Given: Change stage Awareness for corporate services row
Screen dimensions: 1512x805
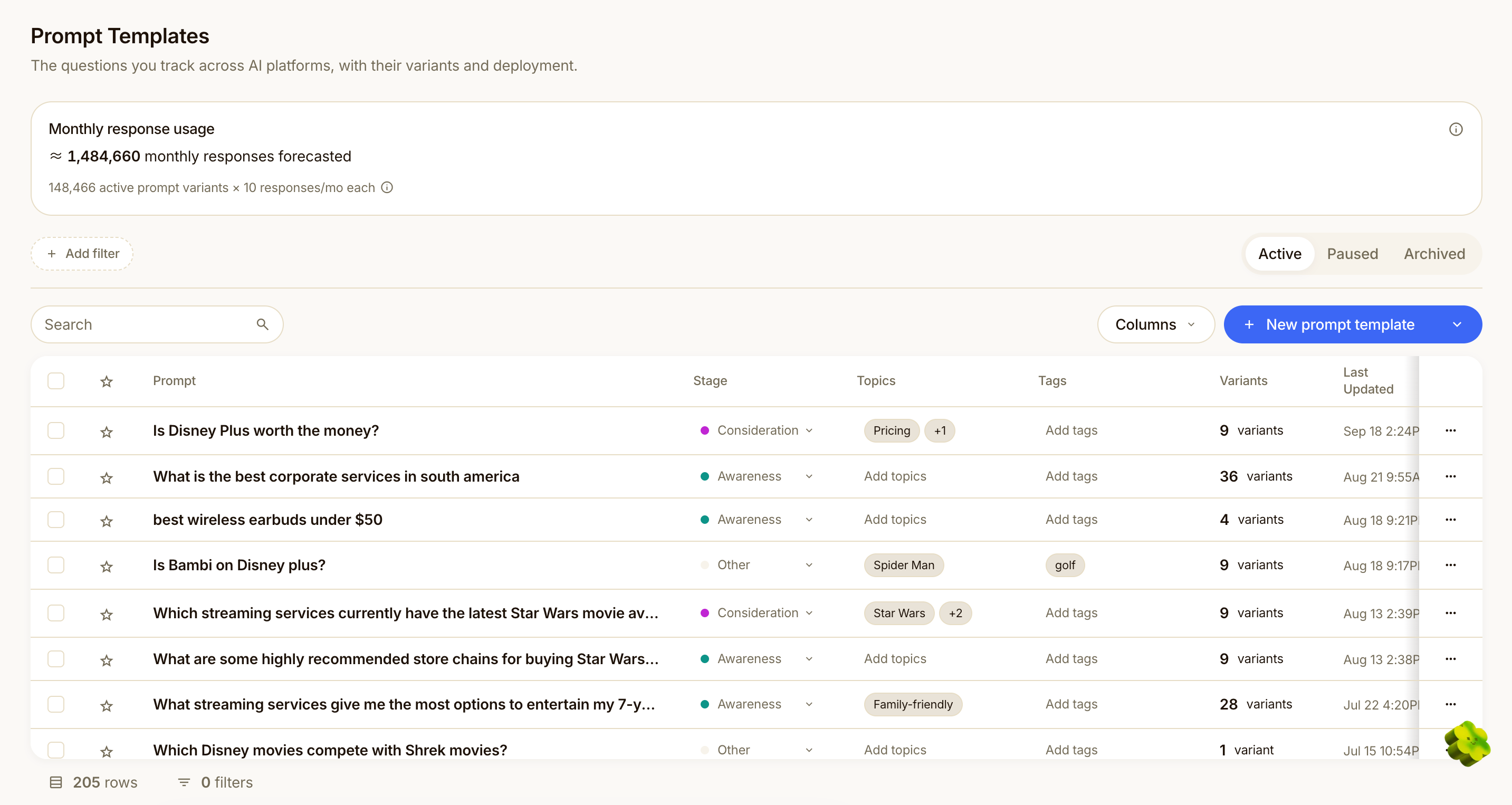Looking at the screenshot, I should (757, 476).
